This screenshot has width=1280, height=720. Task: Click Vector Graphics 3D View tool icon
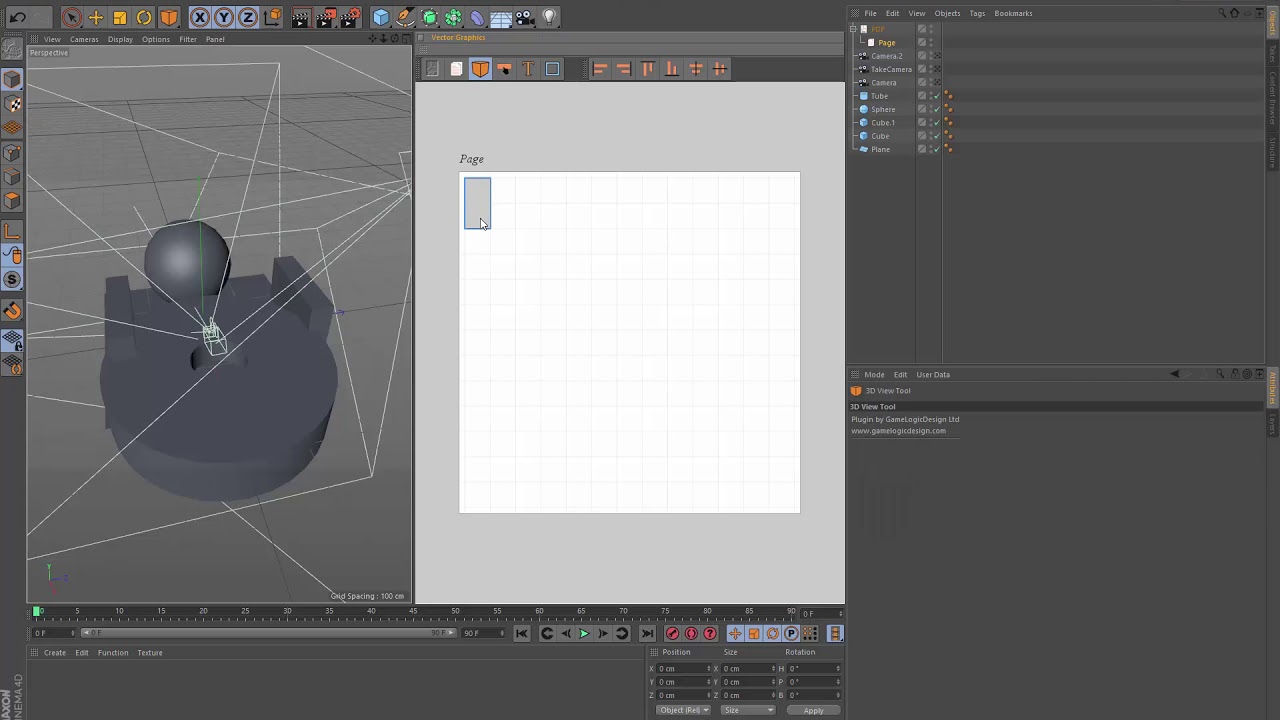point(480,69)
